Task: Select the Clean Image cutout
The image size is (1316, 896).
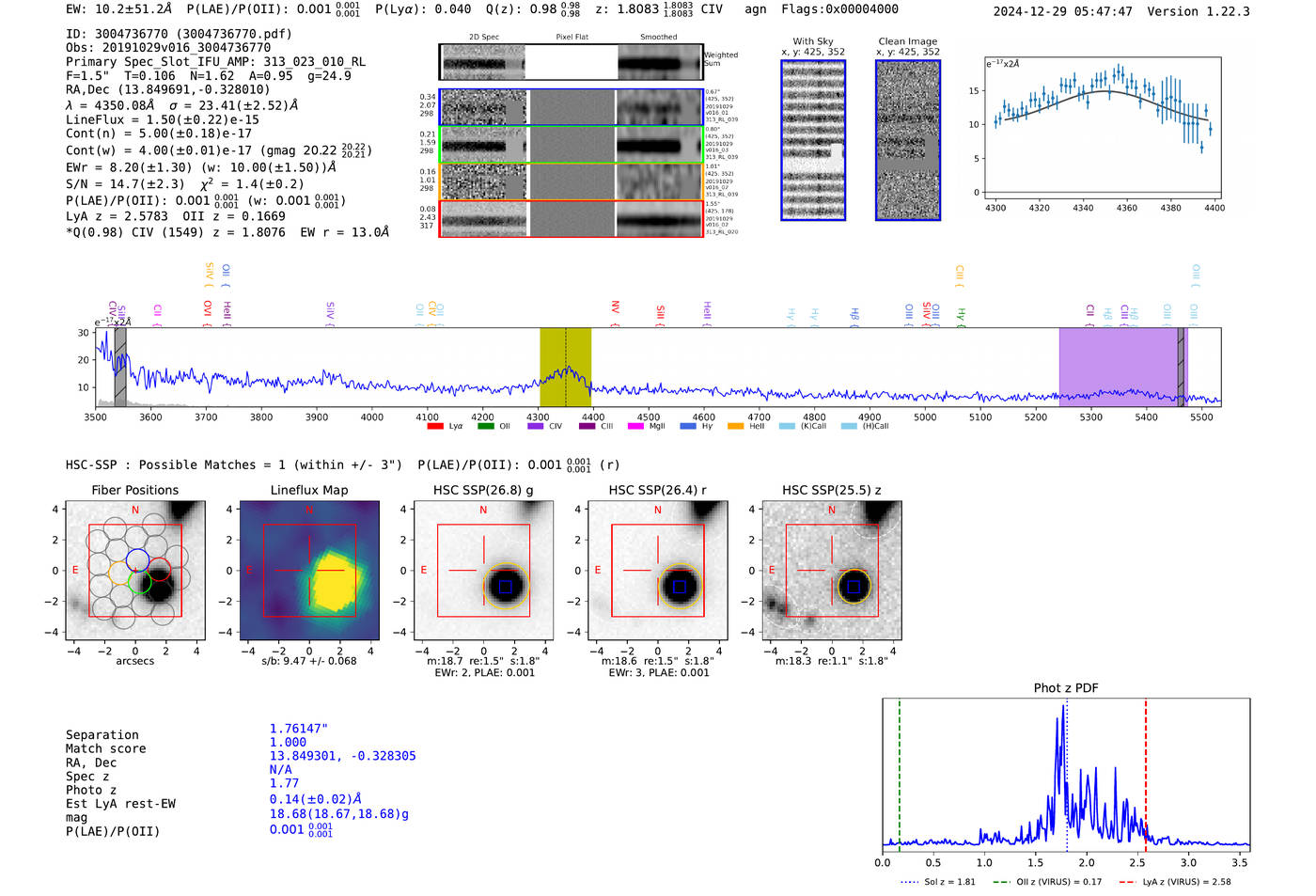Action: [x=908, y=140]
